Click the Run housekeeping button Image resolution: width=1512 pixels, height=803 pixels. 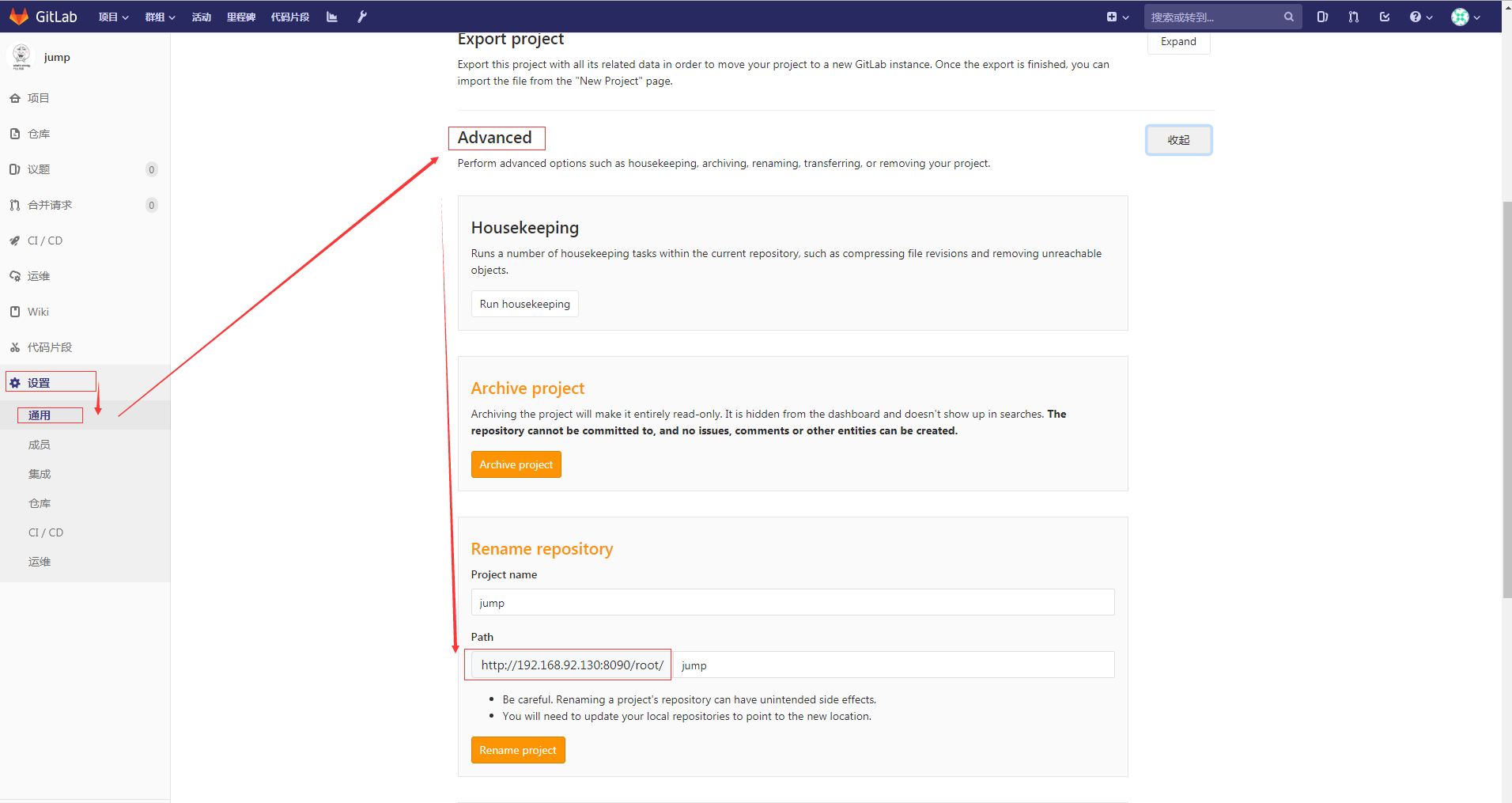pos(524,303)
